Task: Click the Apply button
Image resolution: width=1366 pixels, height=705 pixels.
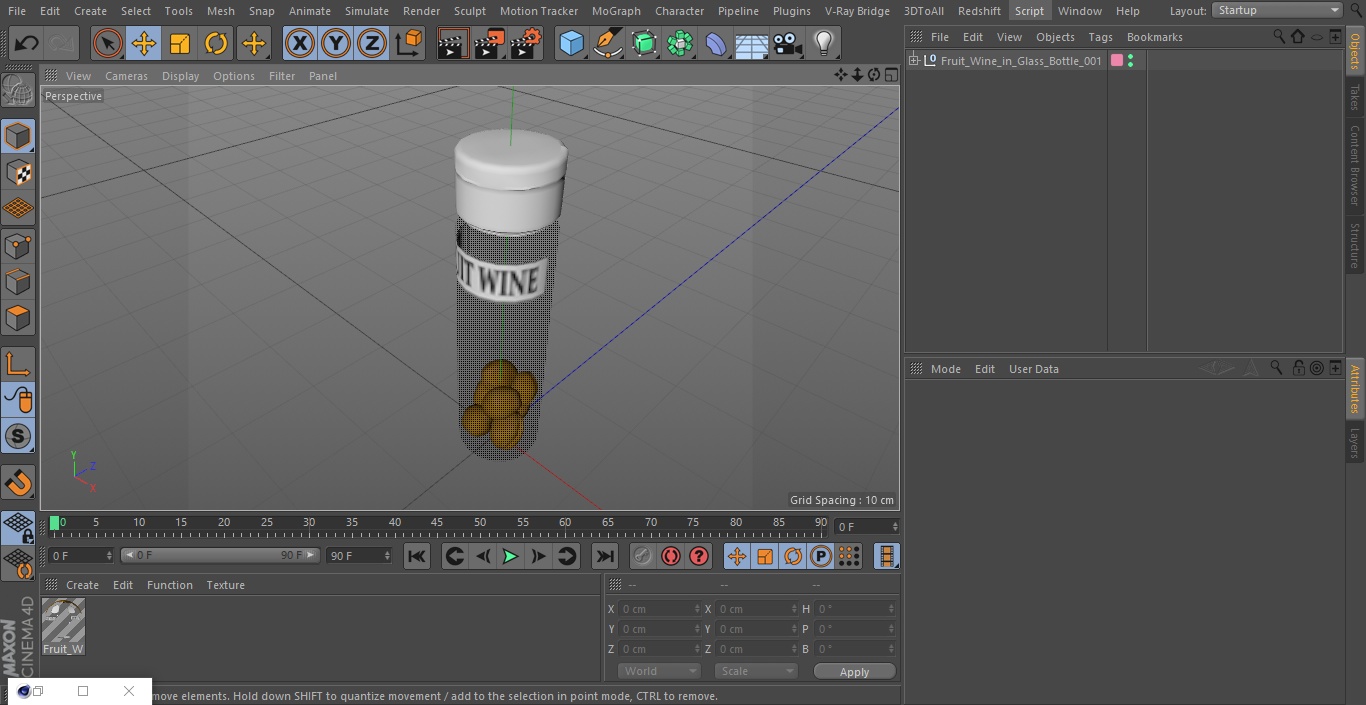Action: coord(854,671)
